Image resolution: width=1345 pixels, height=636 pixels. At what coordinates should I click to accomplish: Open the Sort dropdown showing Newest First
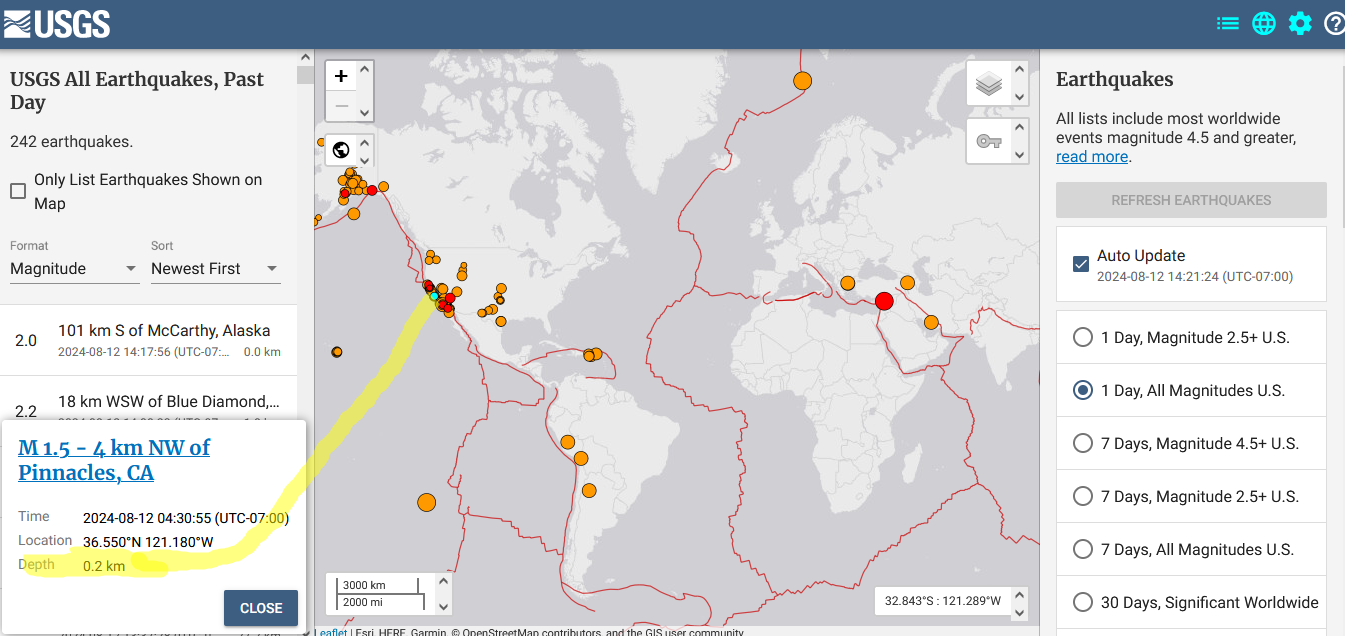tap(215, 269)
